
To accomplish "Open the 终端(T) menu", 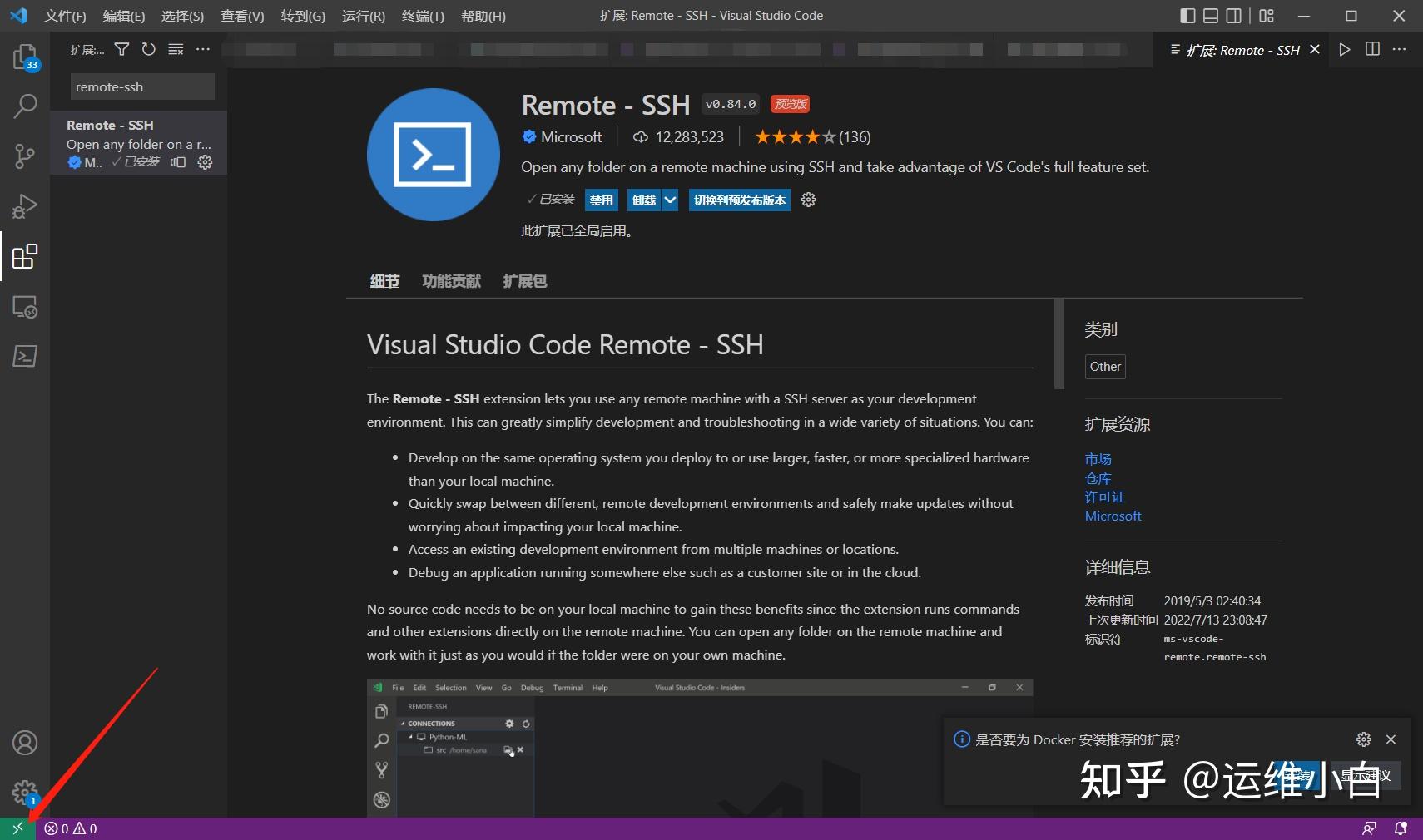I will [x=423, y=16].
